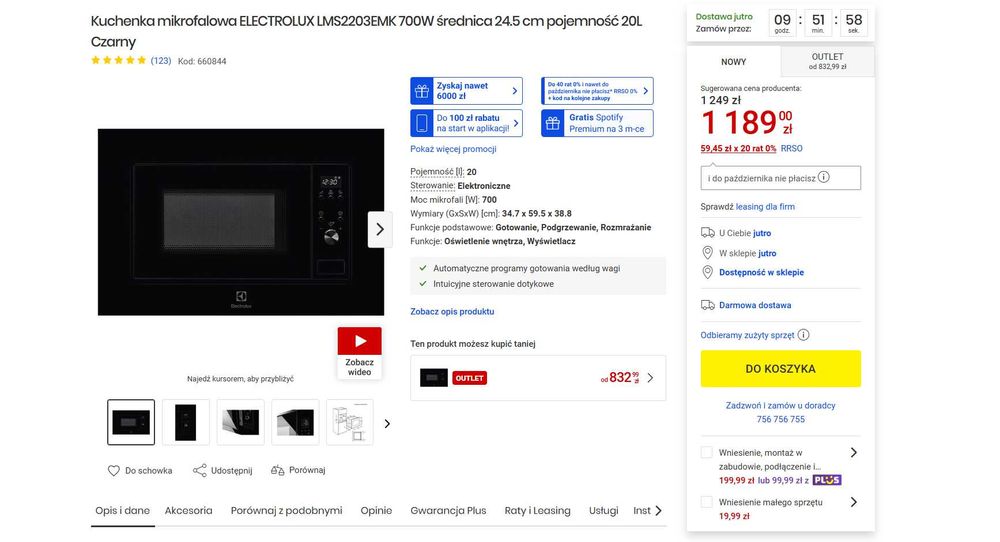Click the gift icon in Zyskaj nawet 6000 zł
Image resolution: width=1000 pixels, height=542 pixels.
point(422,91)
